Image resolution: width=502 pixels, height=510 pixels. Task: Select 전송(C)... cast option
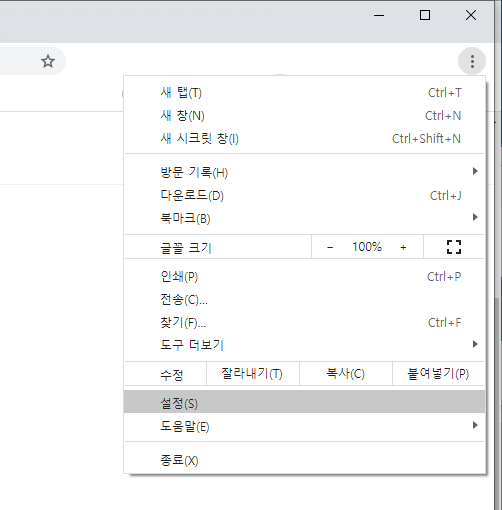(304, 300)
